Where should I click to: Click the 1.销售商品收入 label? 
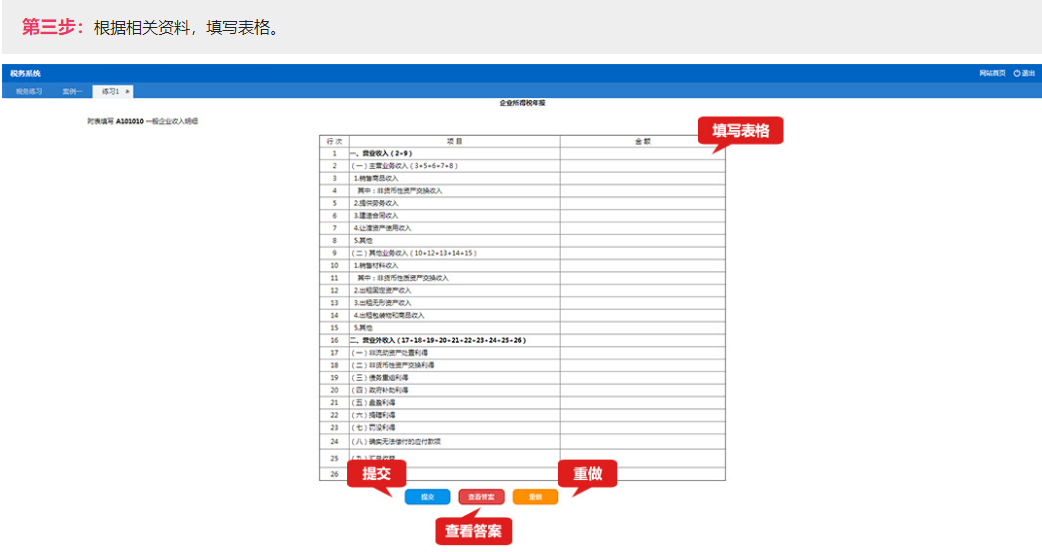pyautogui.click(x=375, y=179)
